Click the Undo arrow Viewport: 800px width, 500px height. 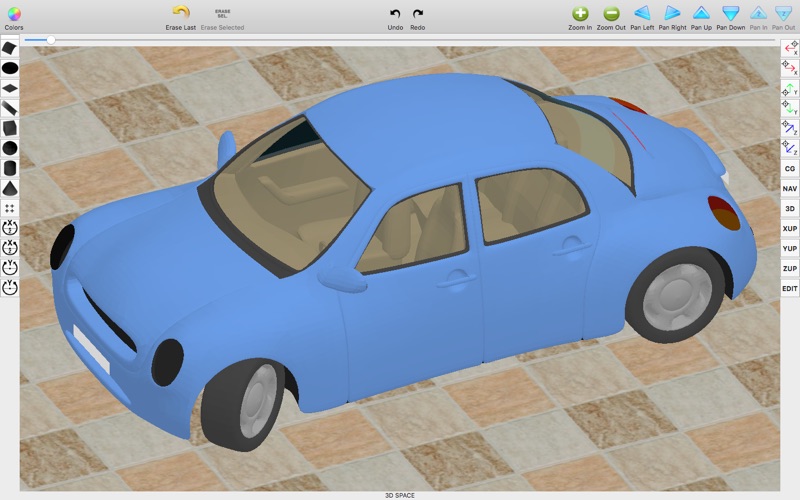(395, 14)
